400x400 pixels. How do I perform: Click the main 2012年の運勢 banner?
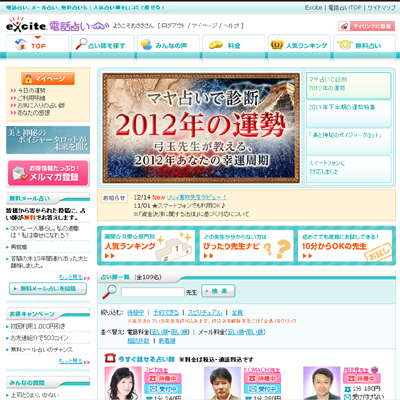[201, 128]
